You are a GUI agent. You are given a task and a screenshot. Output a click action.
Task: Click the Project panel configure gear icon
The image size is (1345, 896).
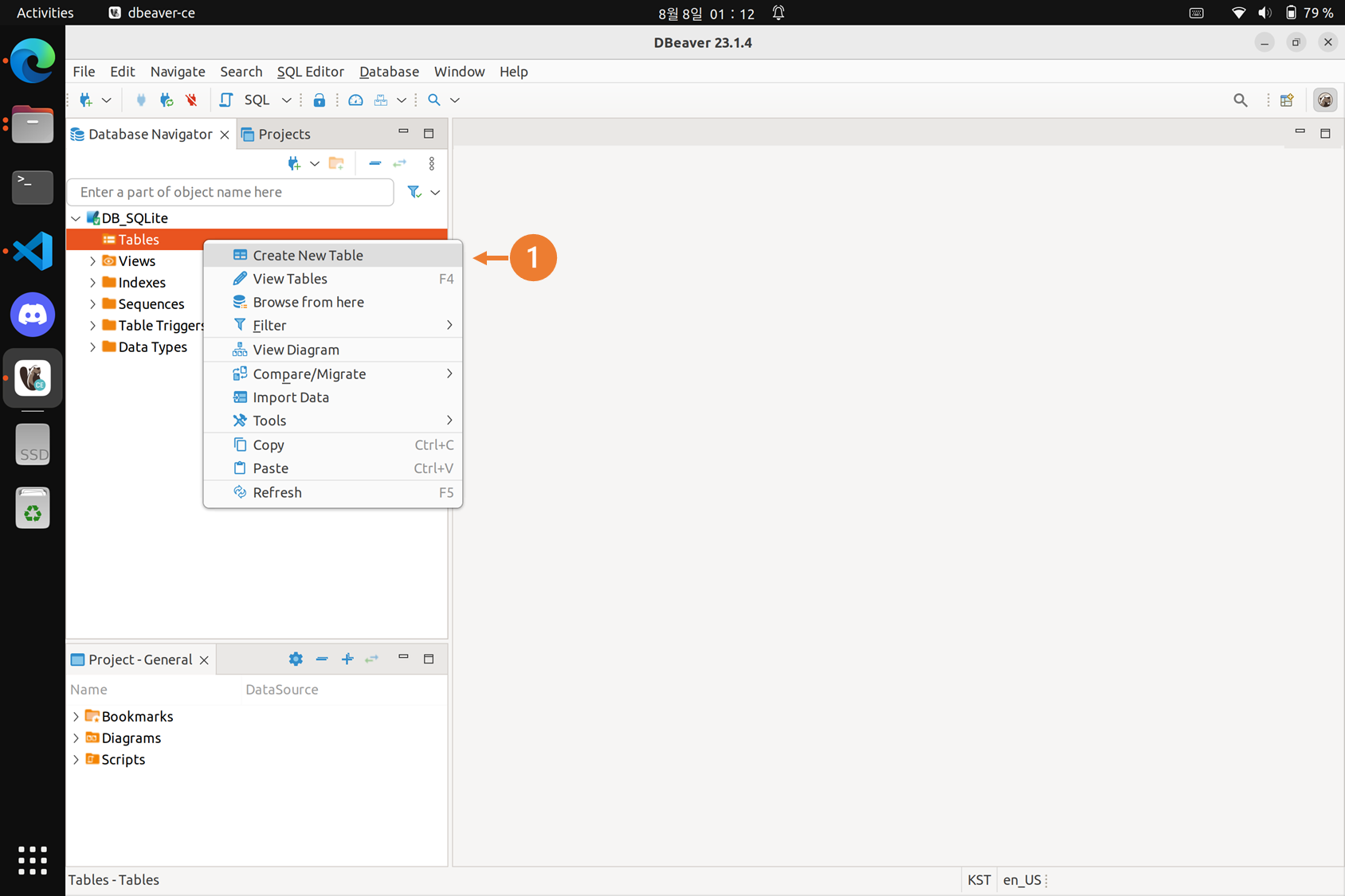click(296, 659)
